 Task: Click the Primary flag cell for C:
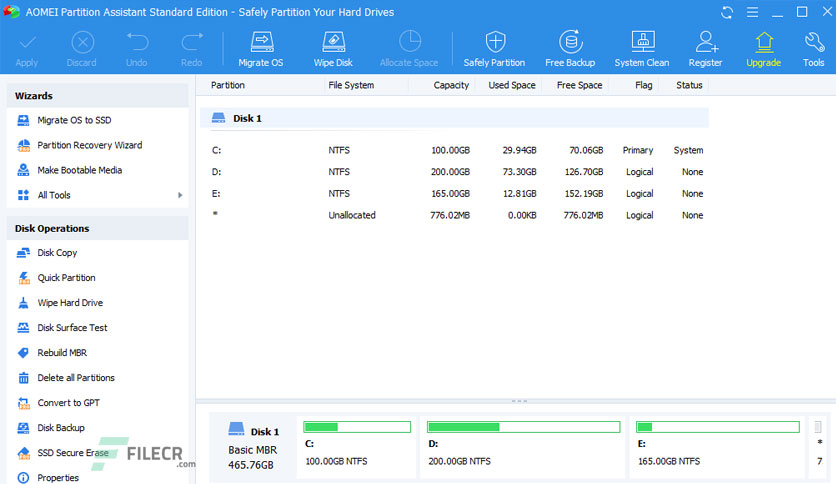(638, 150)
